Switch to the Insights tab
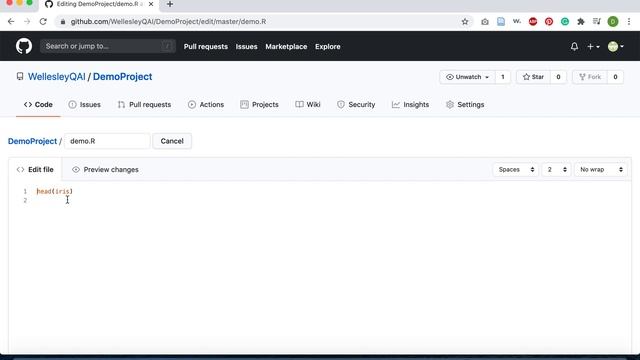The width and height of the screenshot is (640, 360). 411,104
